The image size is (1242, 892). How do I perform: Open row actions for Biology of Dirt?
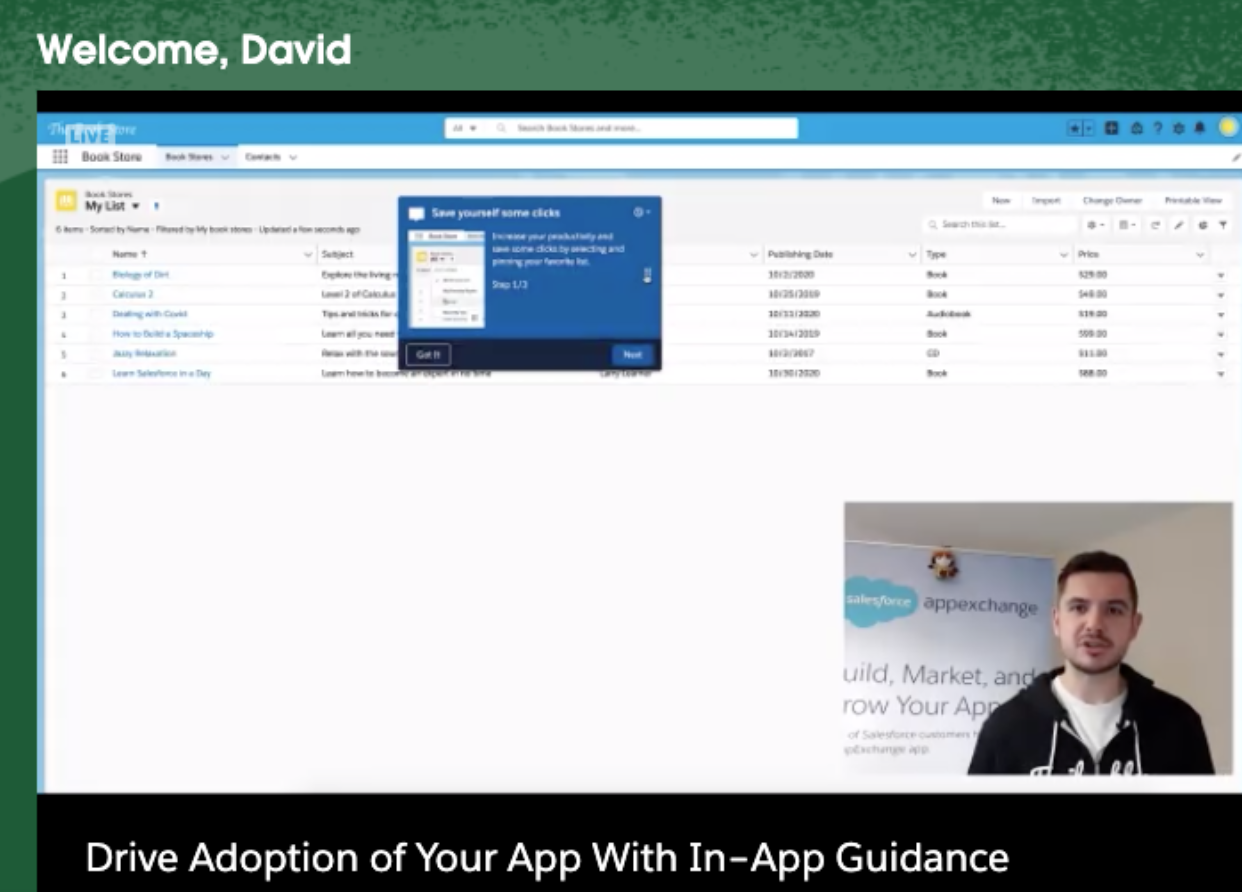point(1220,275)
